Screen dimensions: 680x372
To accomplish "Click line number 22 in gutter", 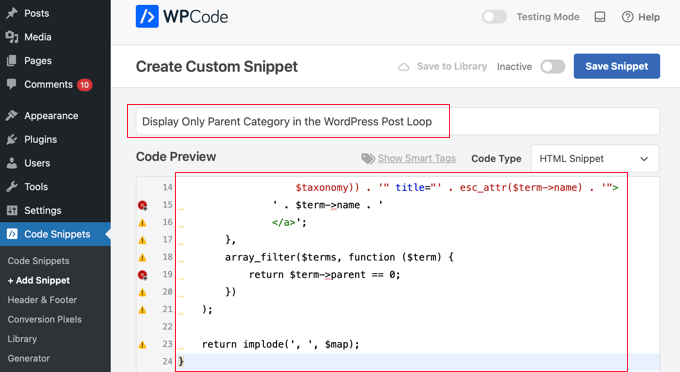I will point(167,327).
